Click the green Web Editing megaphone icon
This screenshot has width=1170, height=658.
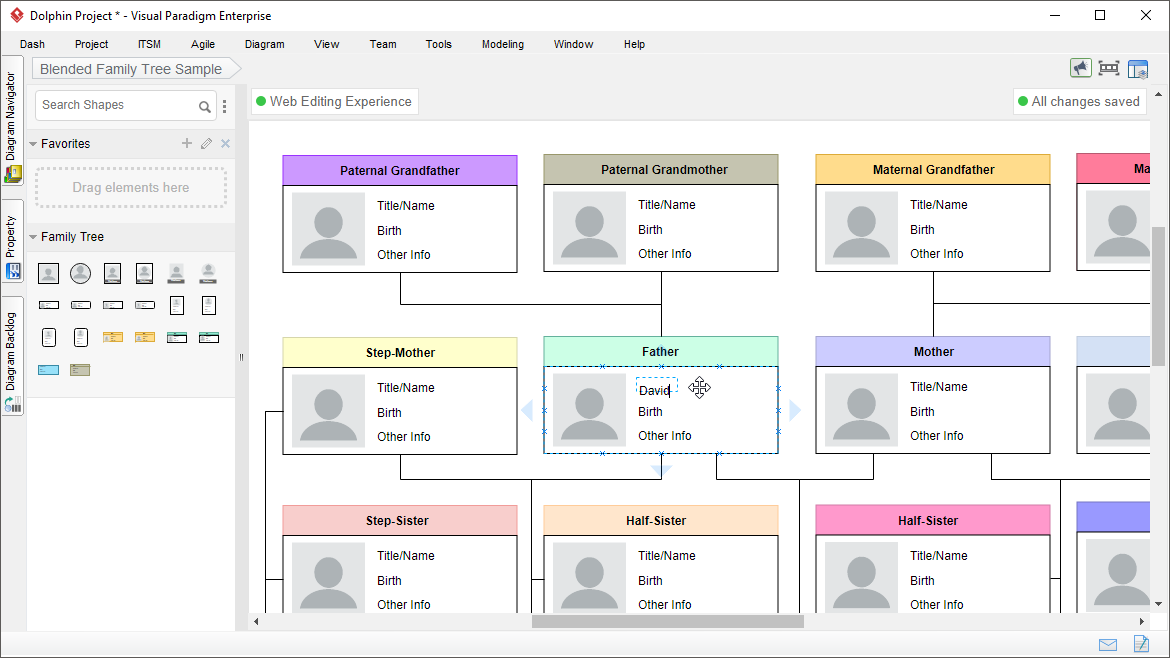point(1080,68)
